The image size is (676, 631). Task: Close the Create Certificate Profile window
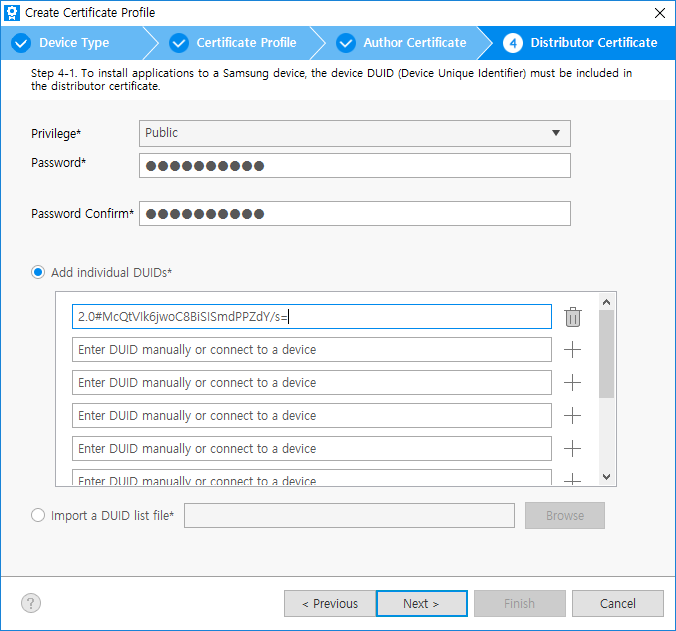[659, 13]
